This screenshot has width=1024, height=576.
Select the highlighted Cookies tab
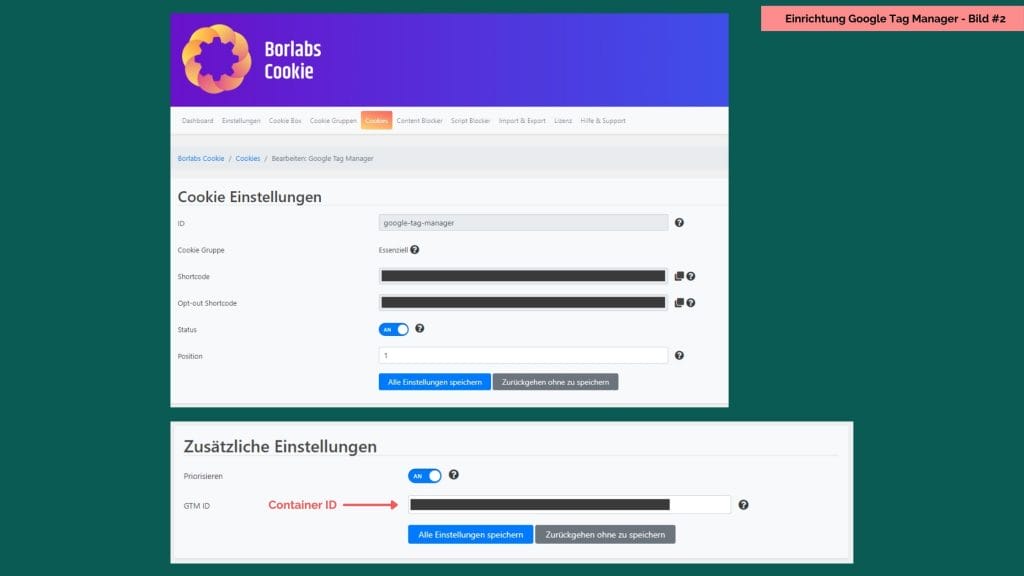376,120
